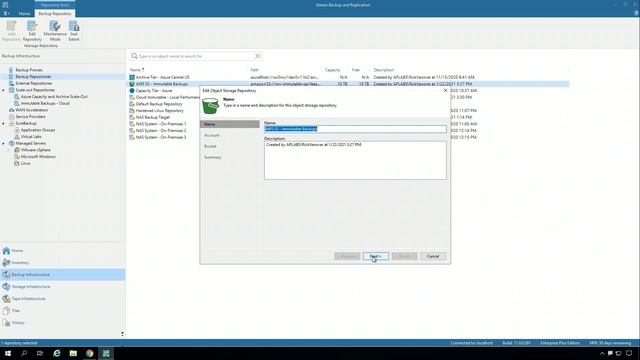Open File Explorer from taskbar
The width and height of the screenshot is (640, 360).
(73, 353)
